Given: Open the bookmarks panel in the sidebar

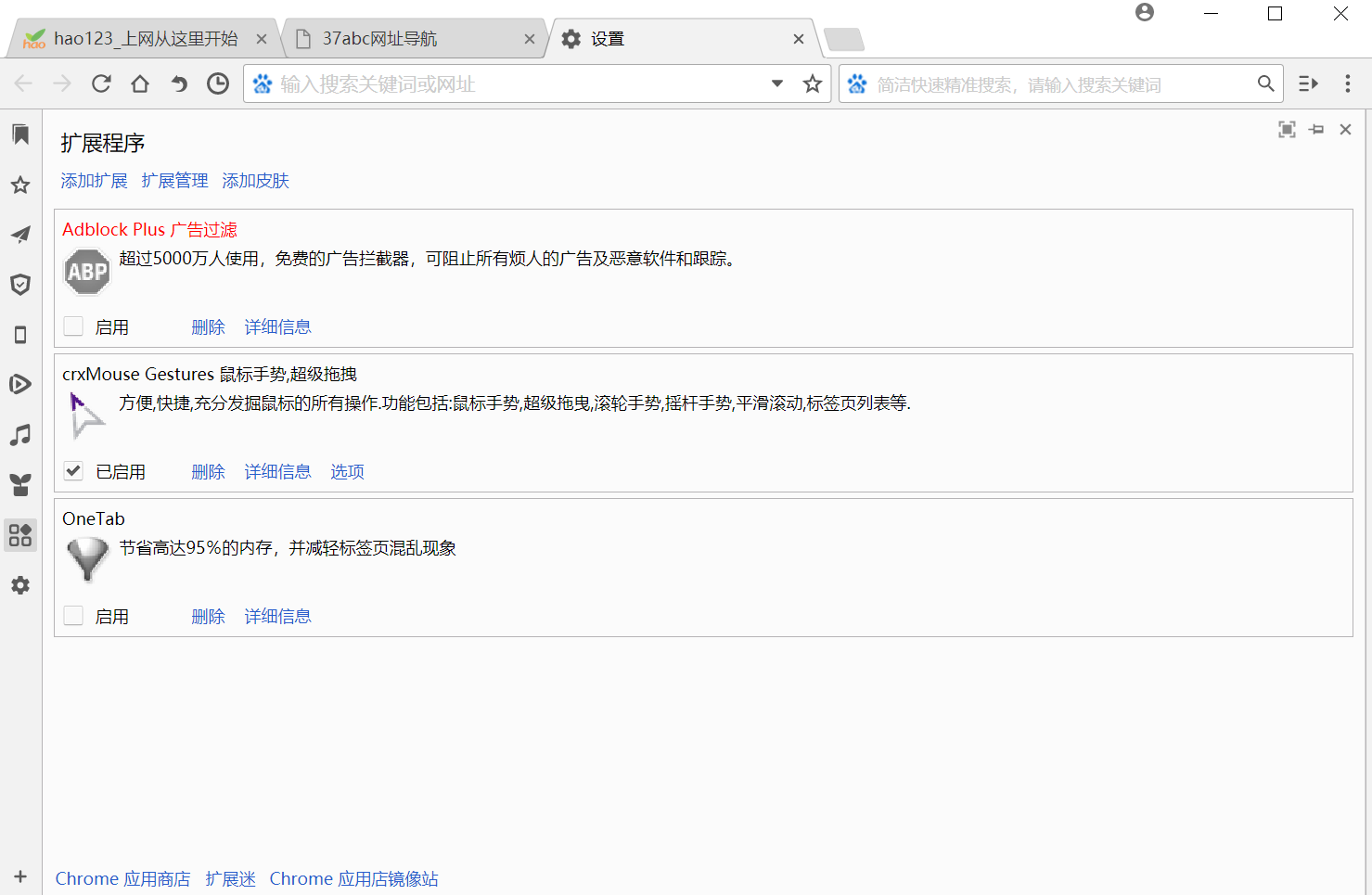Looking at the screenshot, I should [20, 134].
